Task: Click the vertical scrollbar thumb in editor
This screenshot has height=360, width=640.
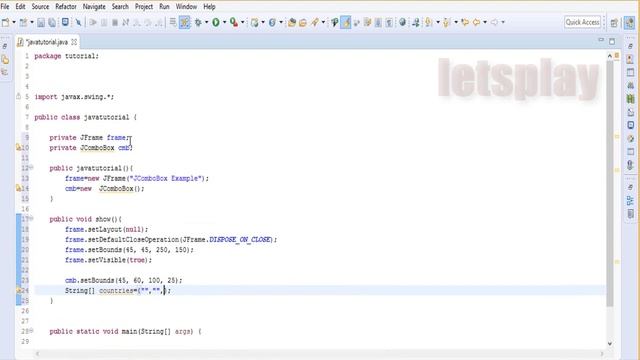Action: click(x=610, y=184)
